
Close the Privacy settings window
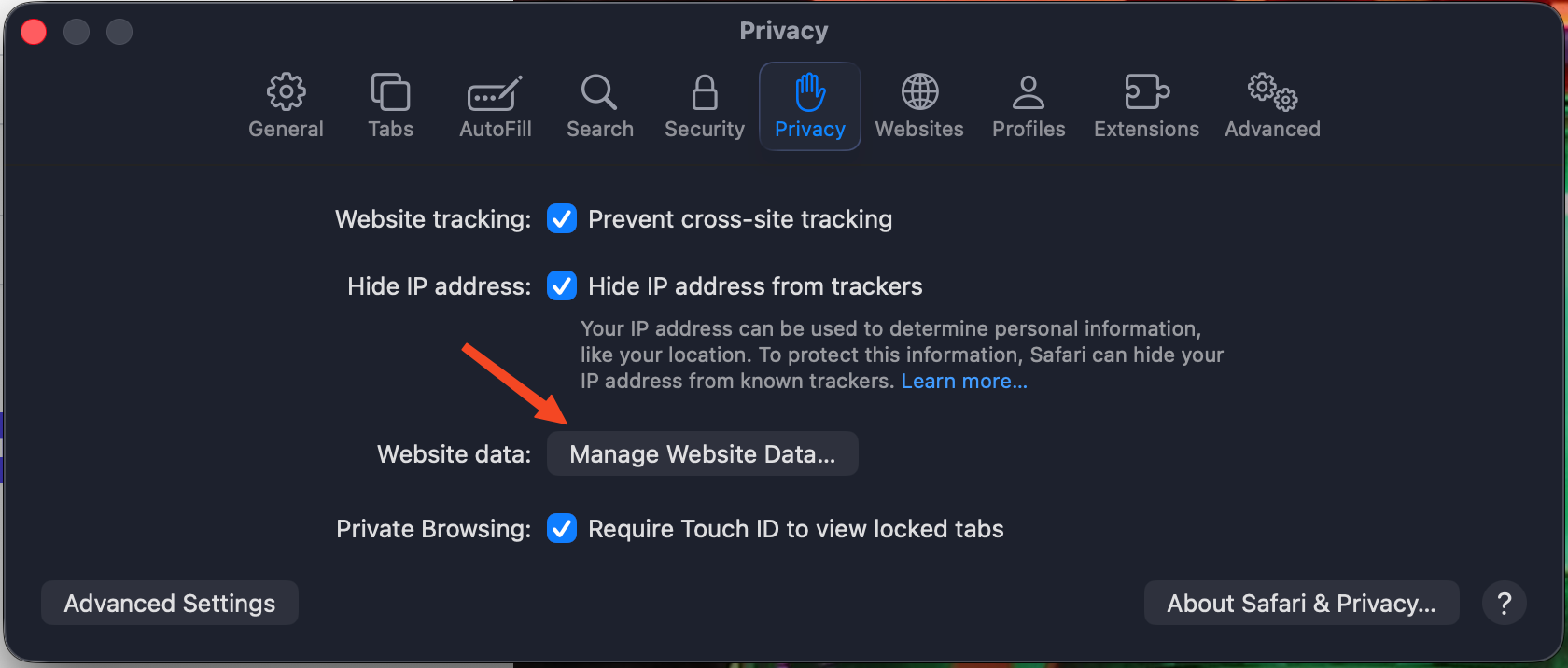35,33
